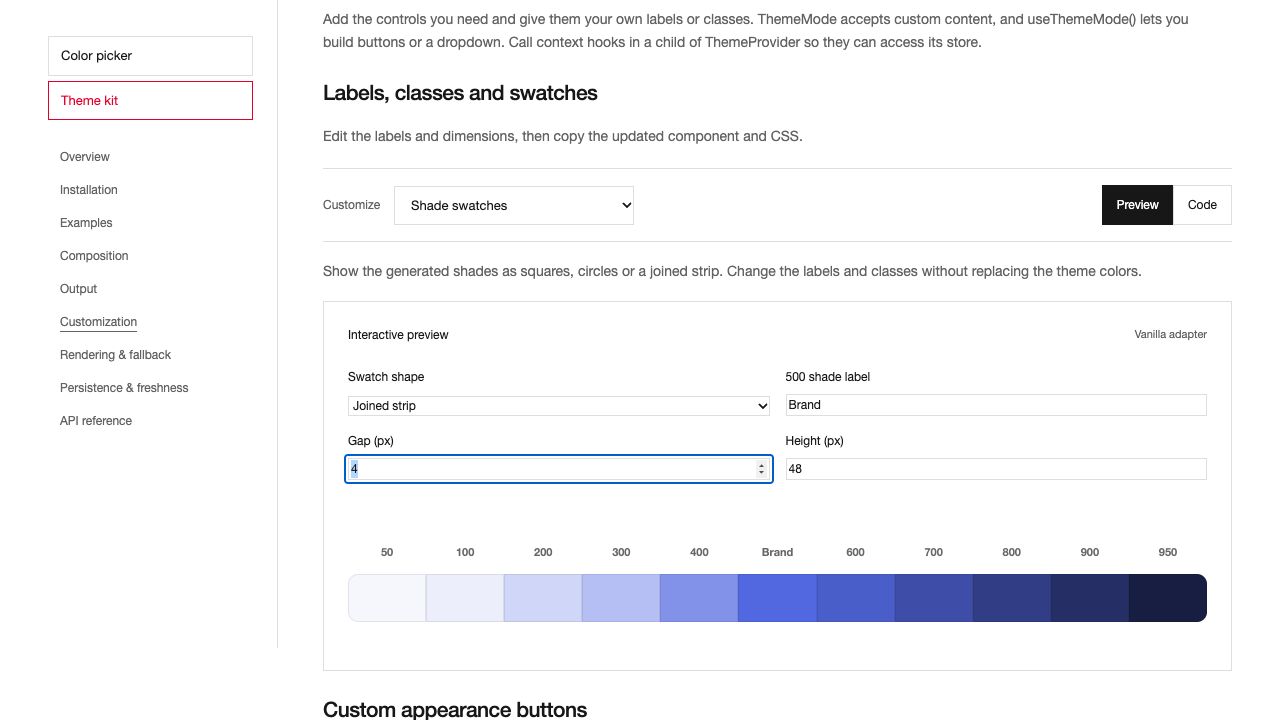
Task: Select the 800 shade swatch
Action: click(x=1011, y=598)
